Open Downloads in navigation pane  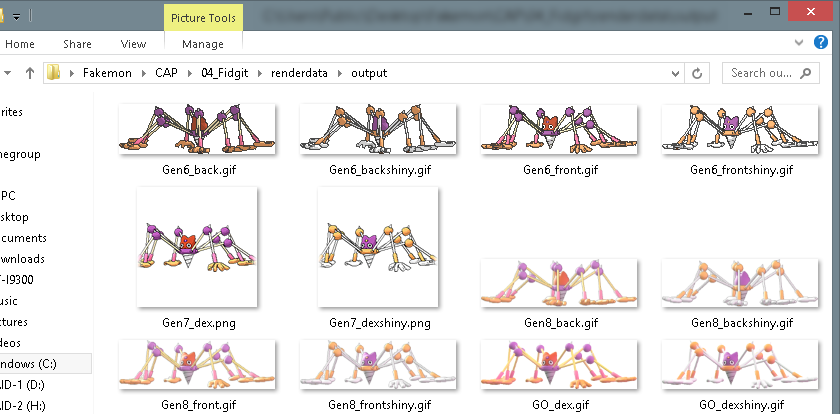pyautogui.click(x=22, y=259)
